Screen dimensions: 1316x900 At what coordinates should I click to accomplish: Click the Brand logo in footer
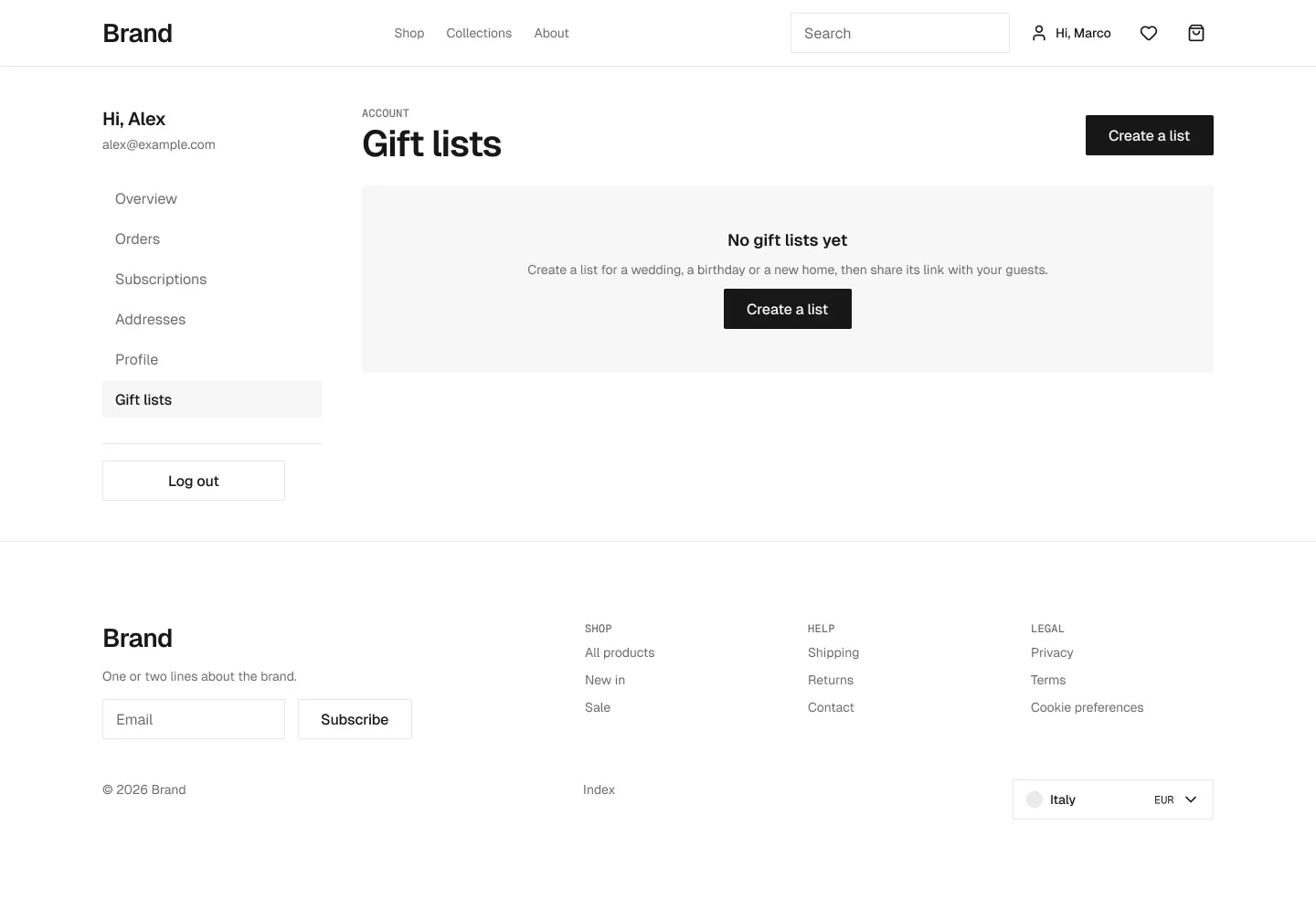[x=137, y=638]
